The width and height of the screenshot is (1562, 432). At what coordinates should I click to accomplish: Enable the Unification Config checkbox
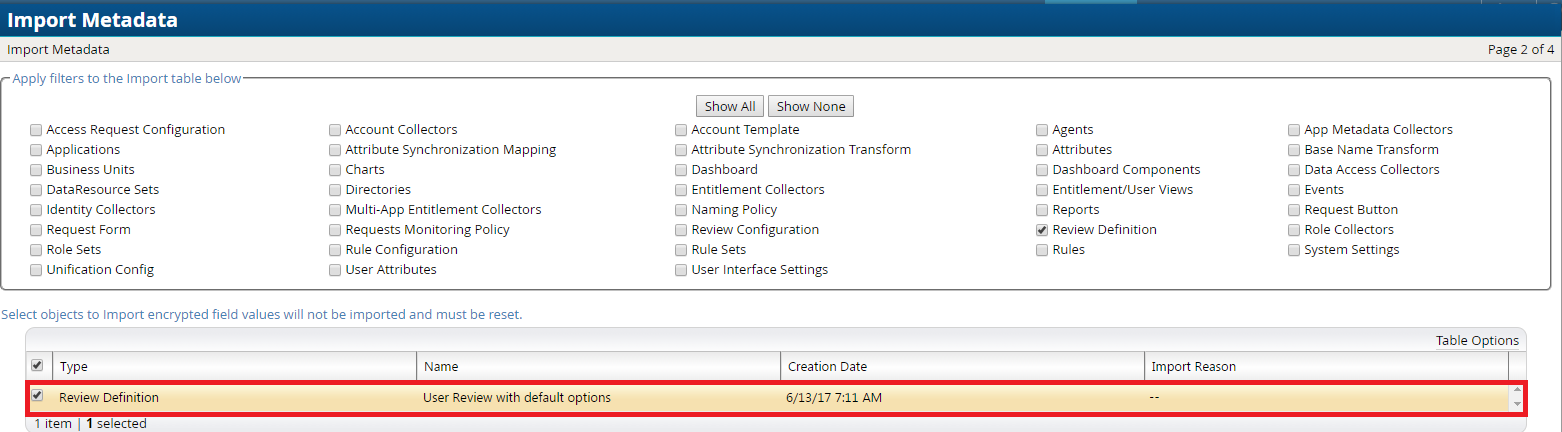click(x=36, y=270)
